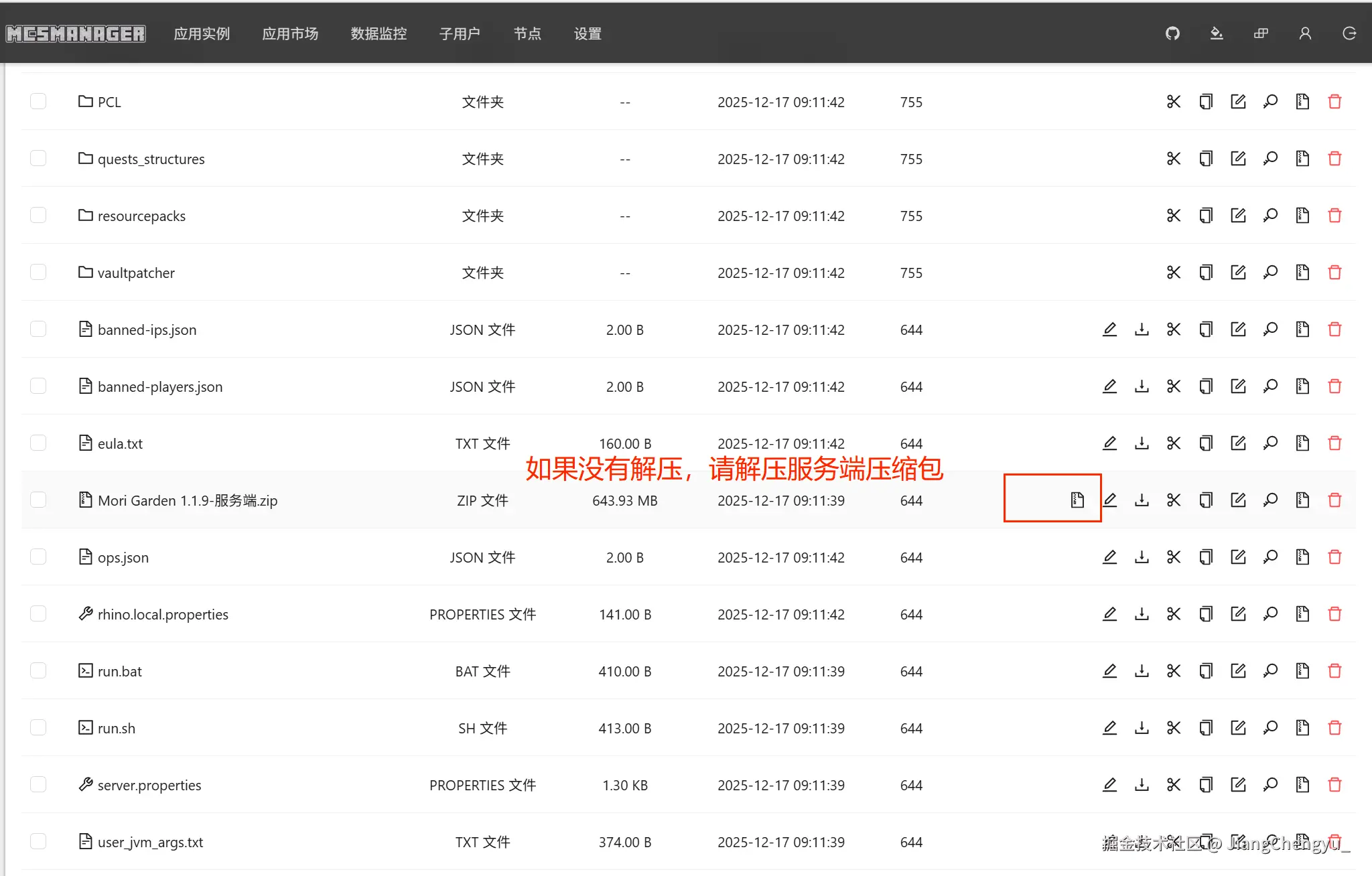Viewport: 1372px width, 876px height.
Task: Open the 应用市场 menu
Action: [290, 33]
